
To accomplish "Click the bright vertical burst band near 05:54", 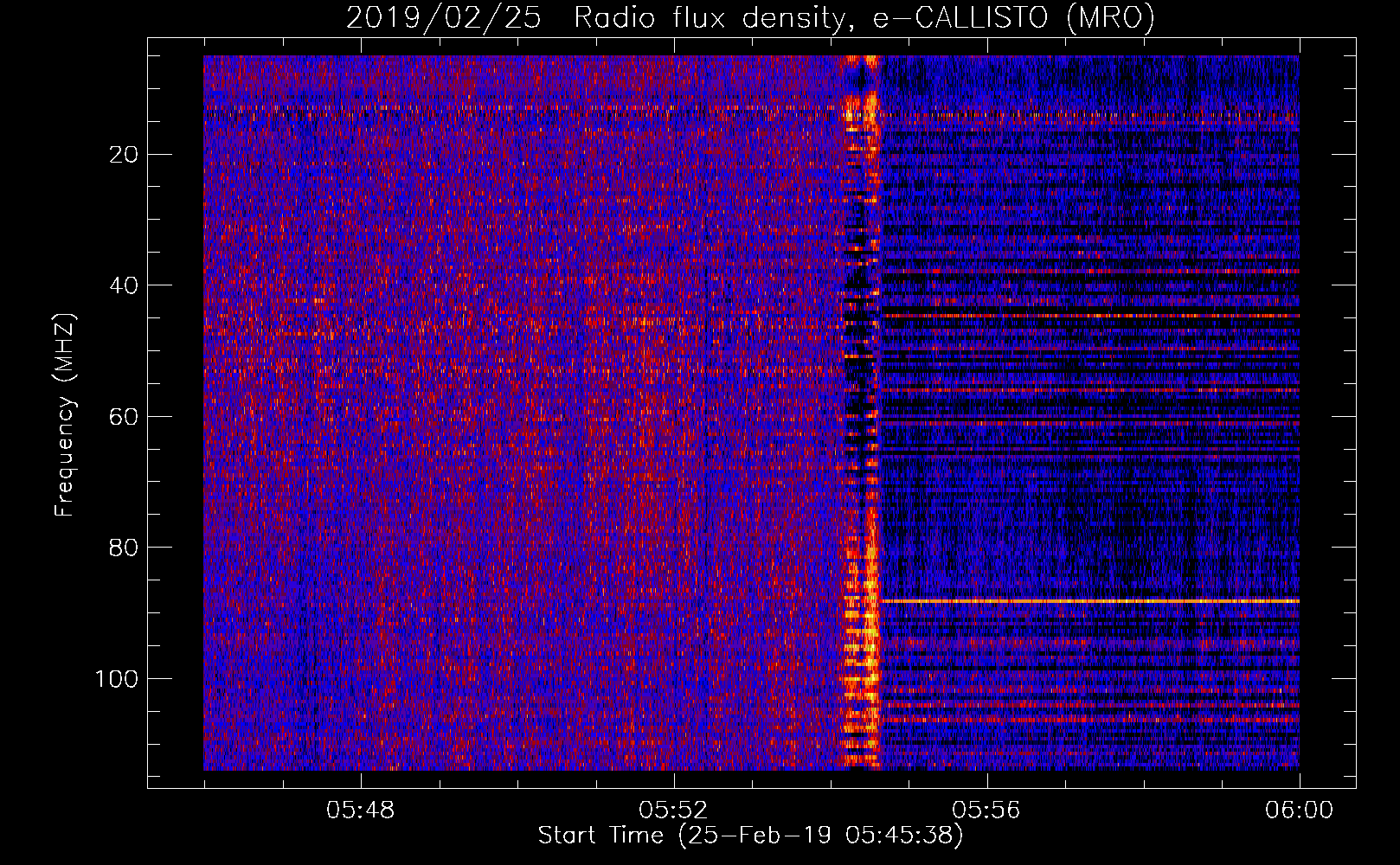I will point(862,413).
